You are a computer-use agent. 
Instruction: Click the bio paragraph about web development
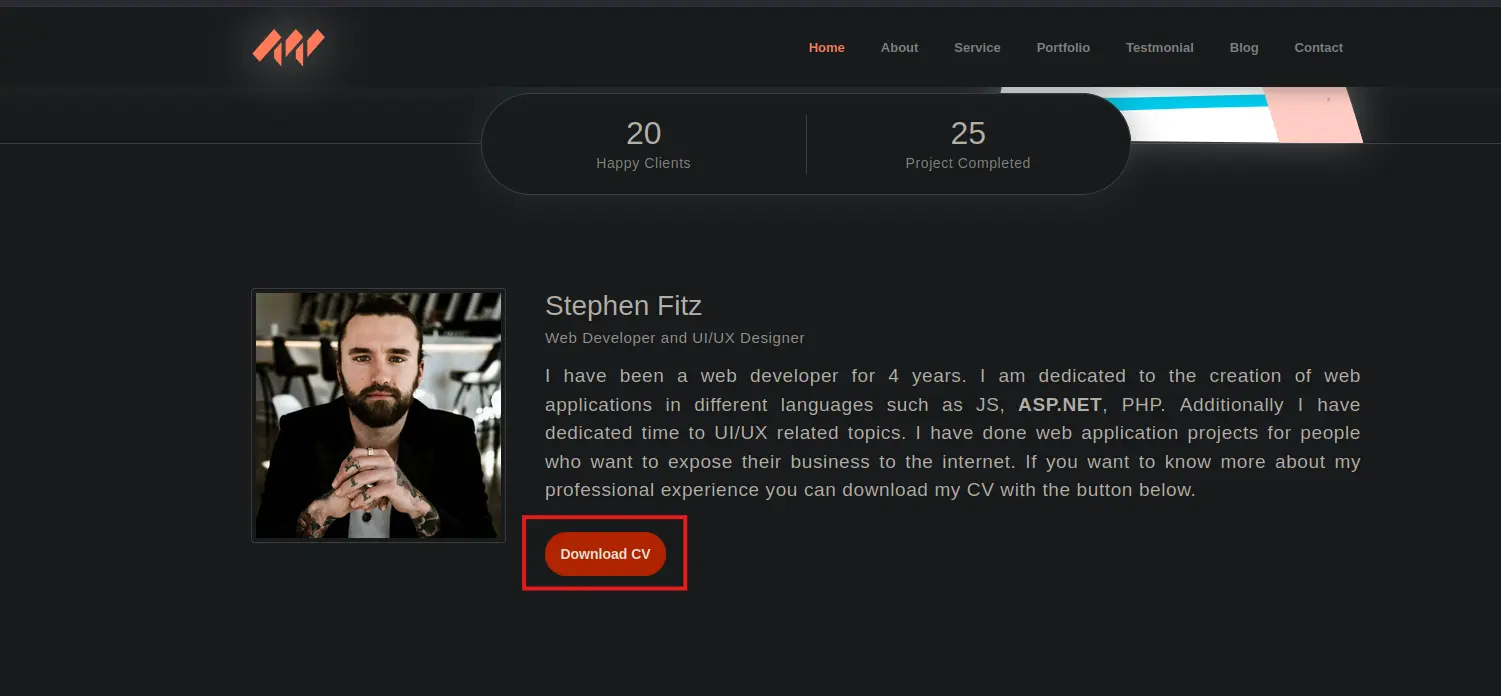click(x=952, y=433)
